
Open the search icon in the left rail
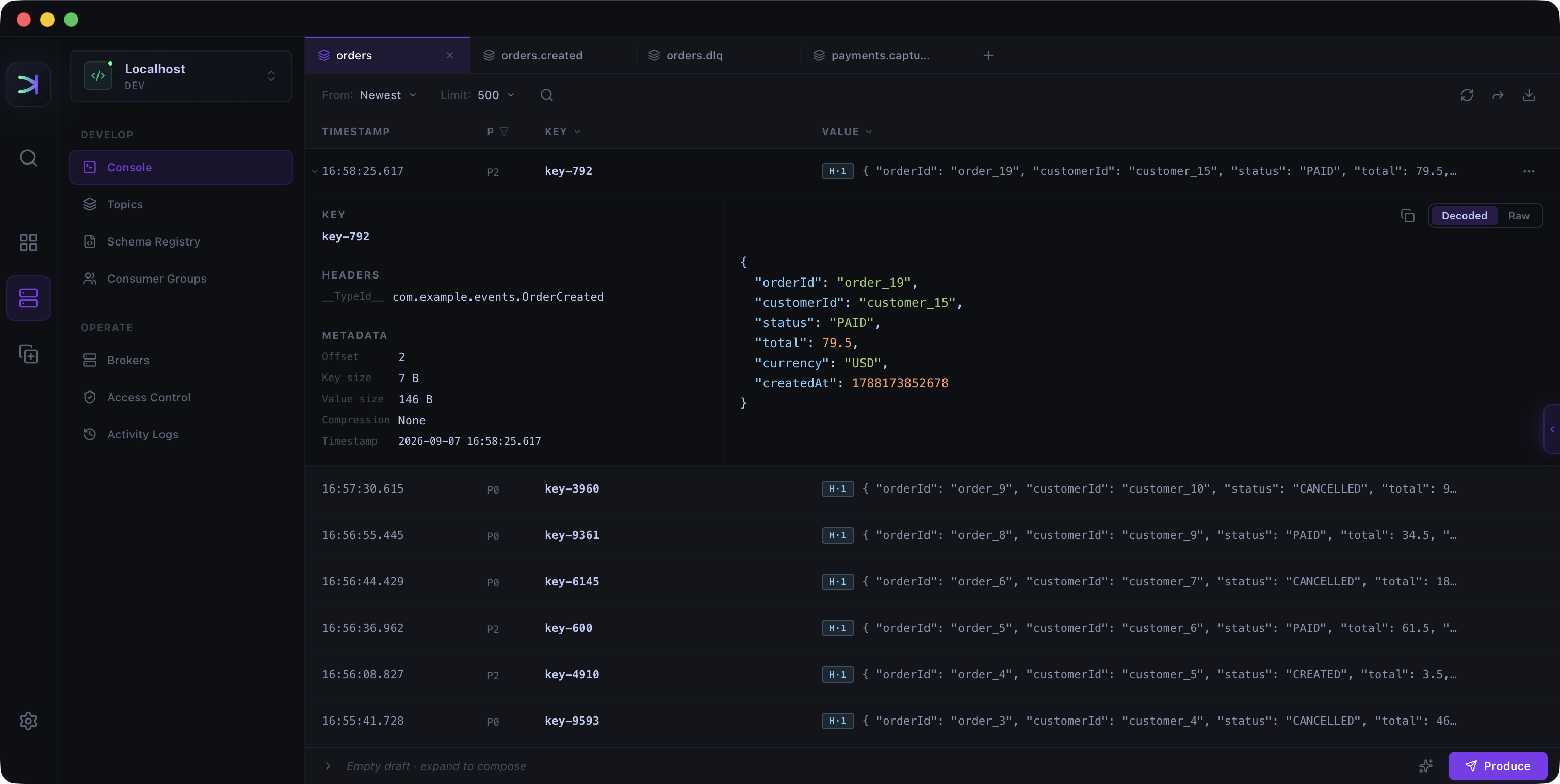28,158
